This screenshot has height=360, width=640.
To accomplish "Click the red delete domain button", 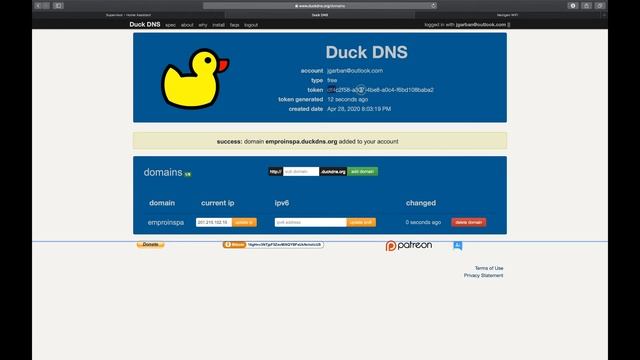I will pos(469,222).
